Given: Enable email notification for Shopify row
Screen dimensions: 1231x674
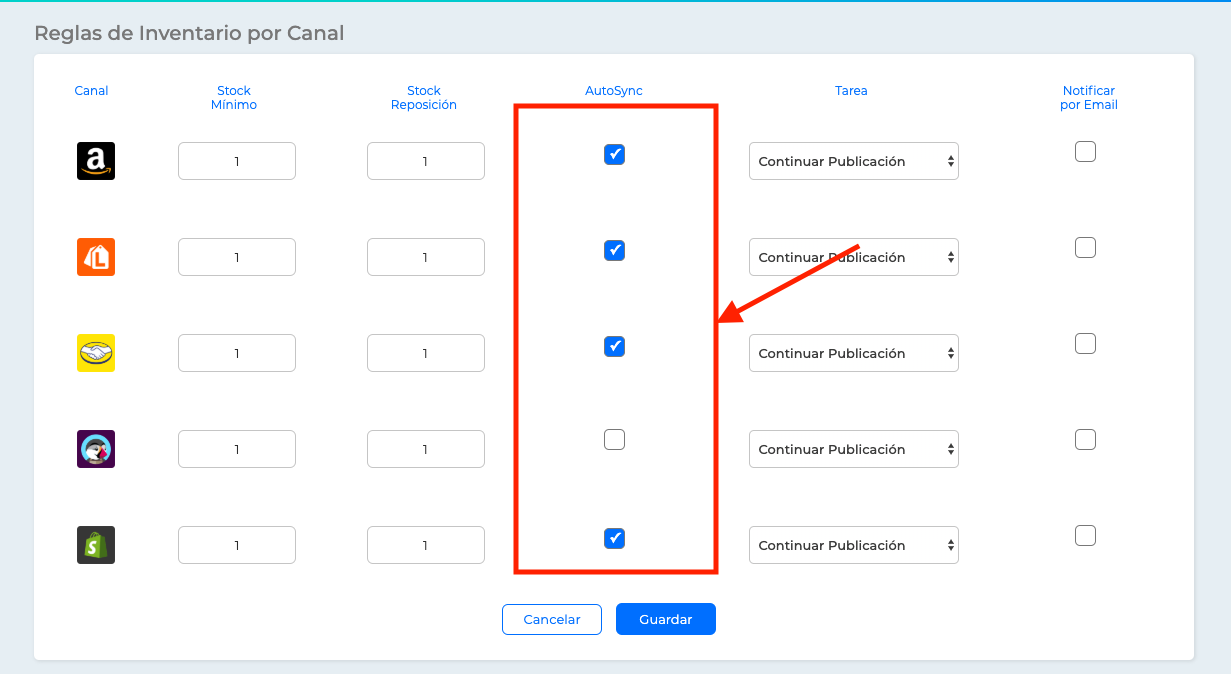Looking at the screenshot, I should point(1085,535).
